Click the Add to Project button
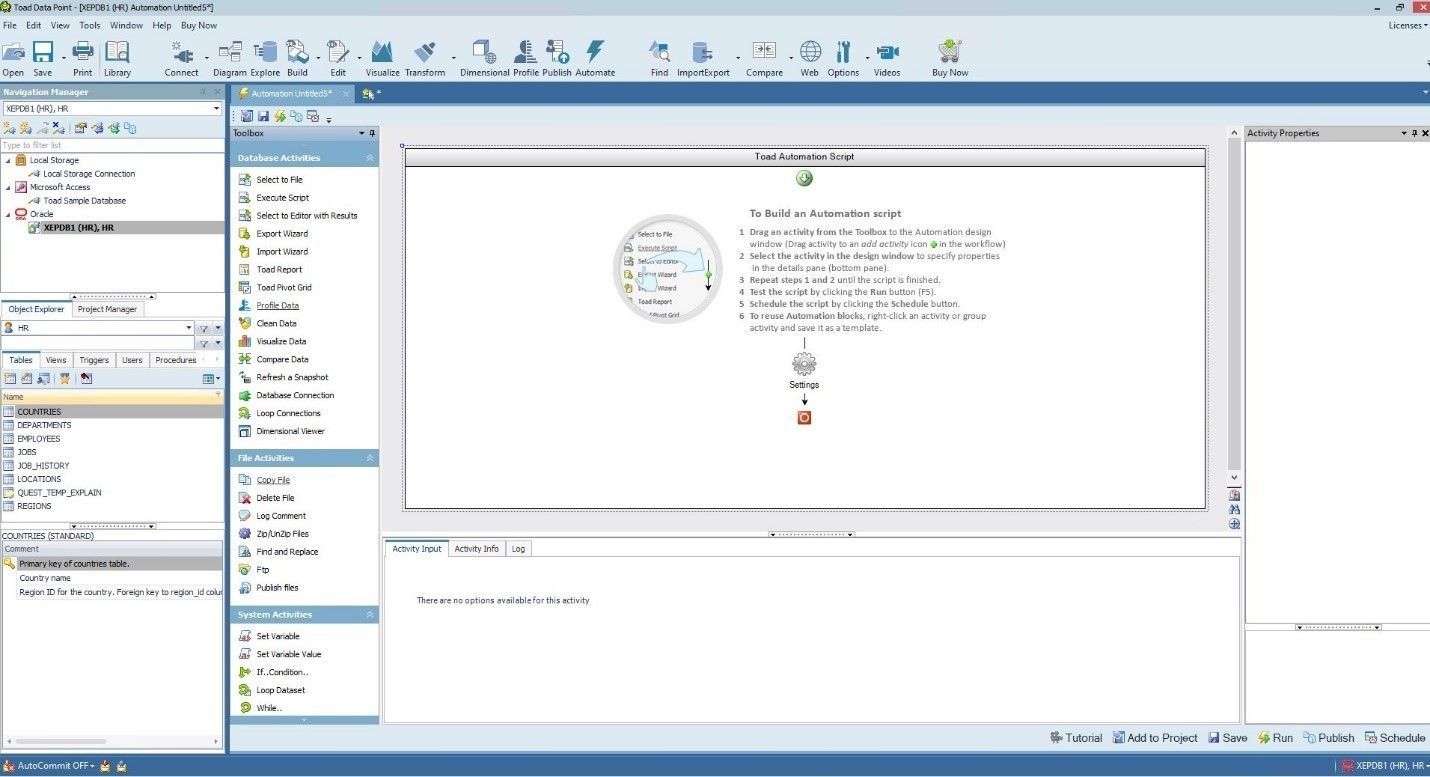The image size is (1430, 777). tap(1155, 738)
